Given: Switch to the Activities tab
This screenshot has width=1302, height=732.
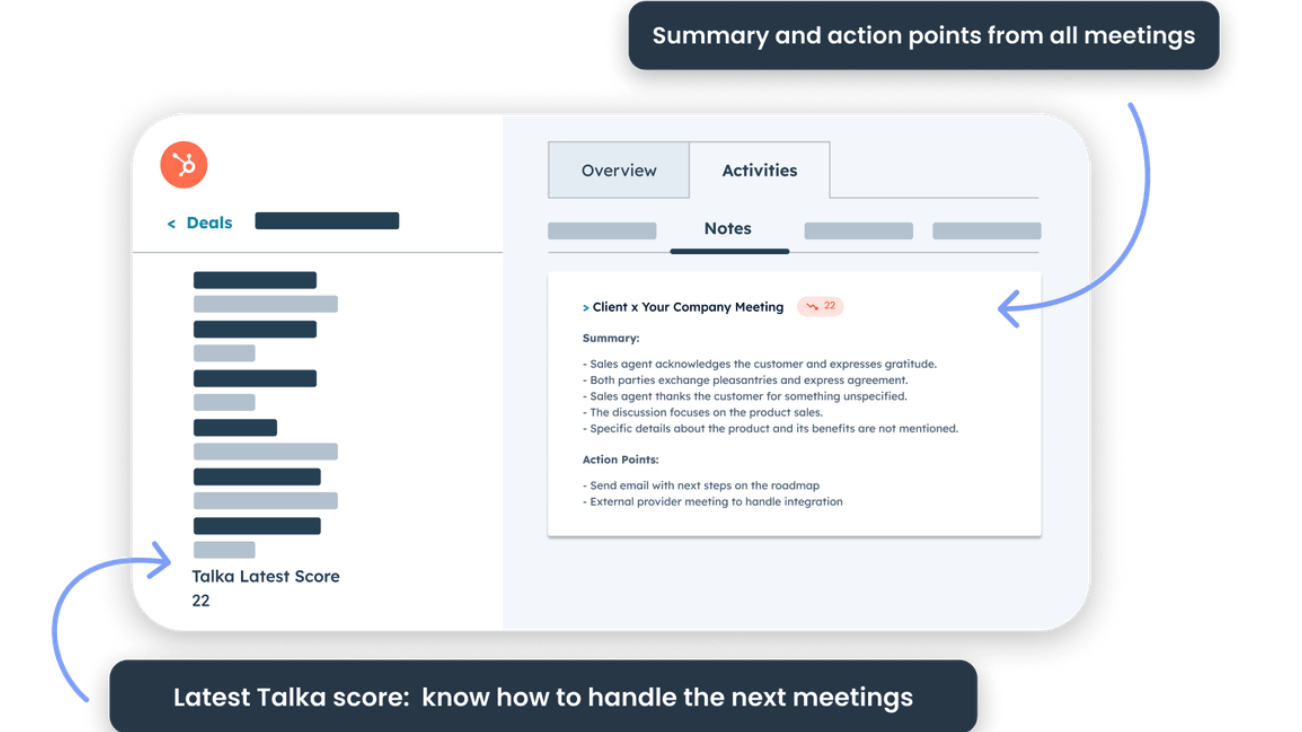Looking at the screenshot, I should [759, 170].
